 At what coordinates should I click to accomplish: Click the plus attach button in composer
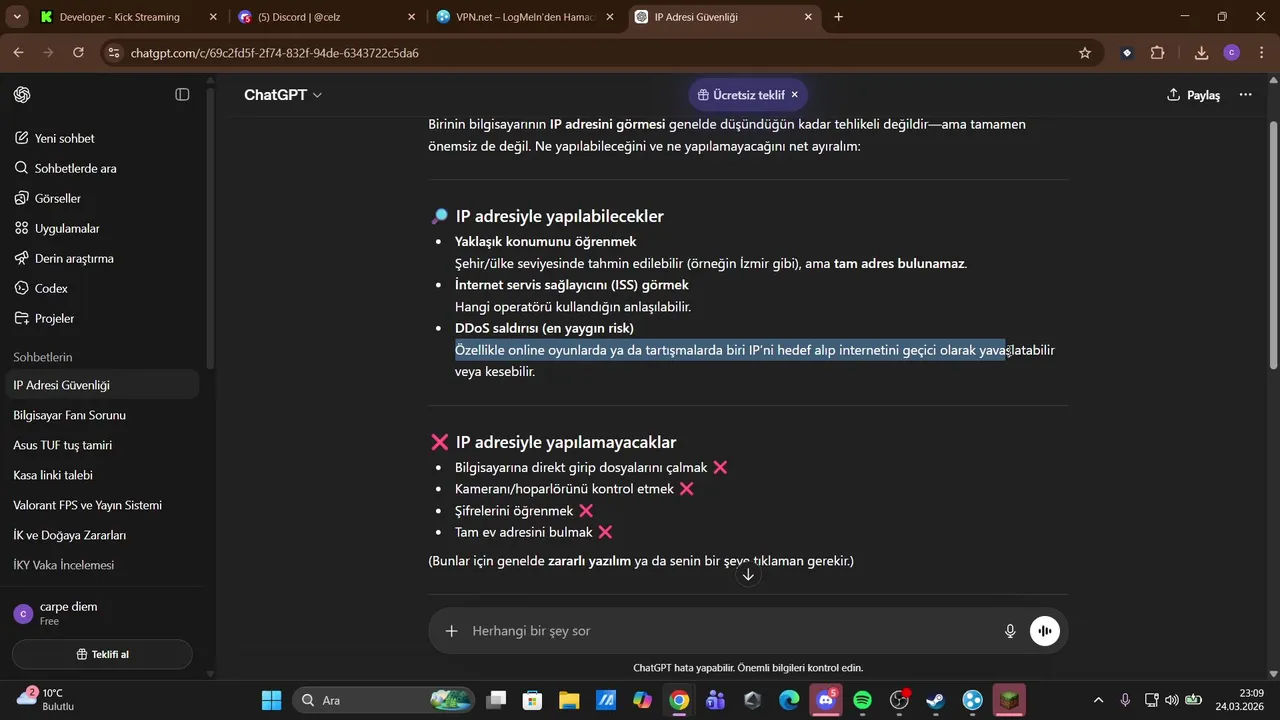pos(451,631)
